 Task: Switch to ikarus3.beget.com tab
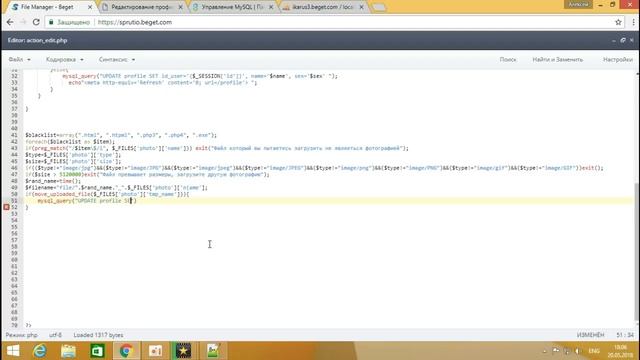pos(322,7)
